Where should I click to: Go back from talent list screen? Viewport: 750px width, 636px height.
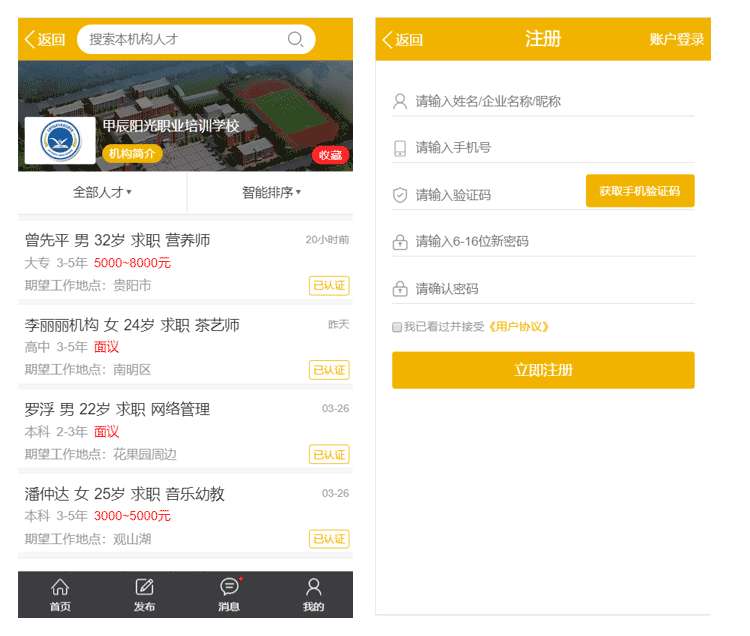[44, 39]
